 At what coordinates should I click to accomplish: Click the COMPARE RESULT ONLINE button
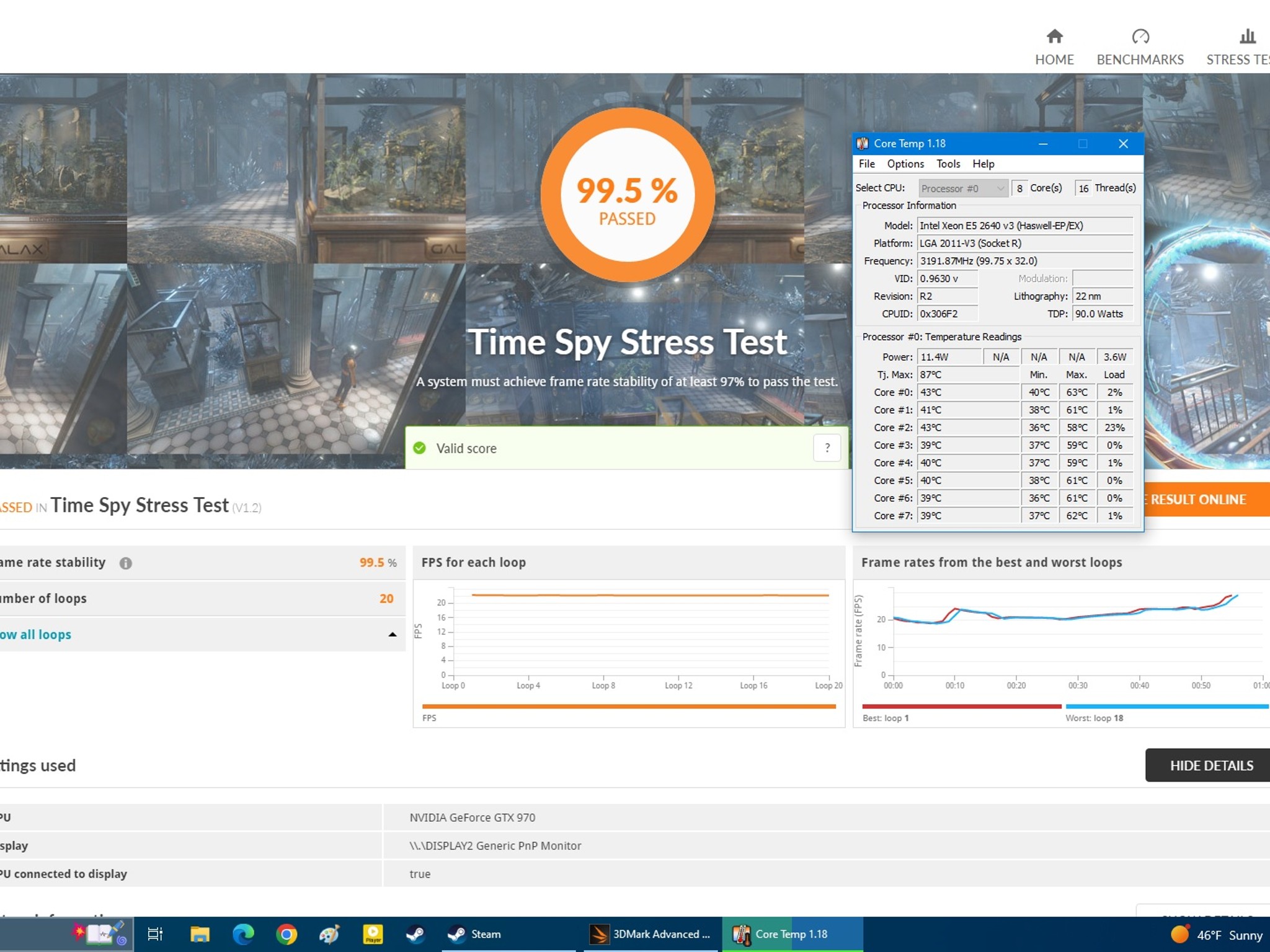point(1206,500)
